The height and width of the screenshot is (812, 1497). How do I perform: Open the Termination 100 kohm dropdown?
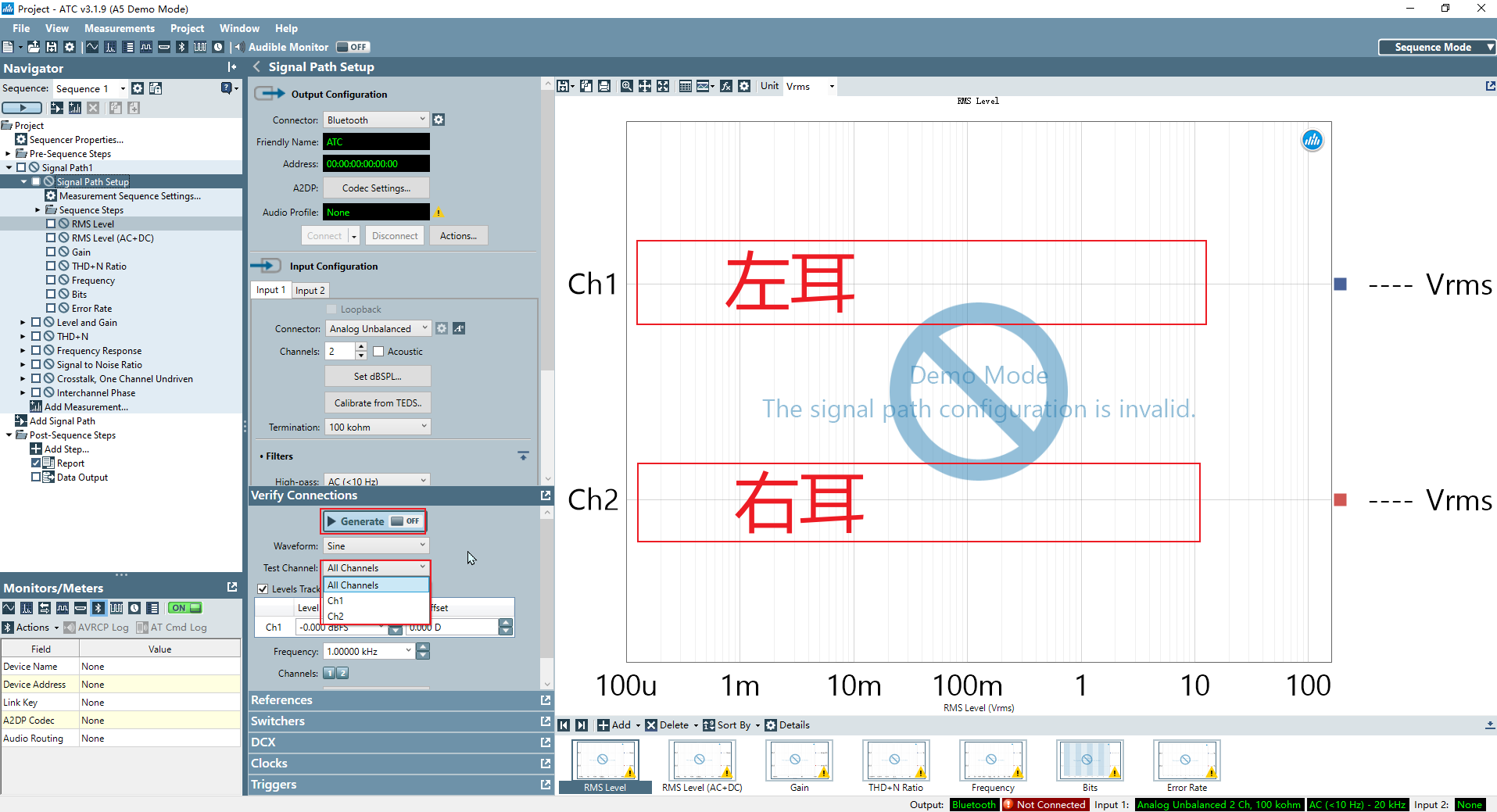[378, 427]
